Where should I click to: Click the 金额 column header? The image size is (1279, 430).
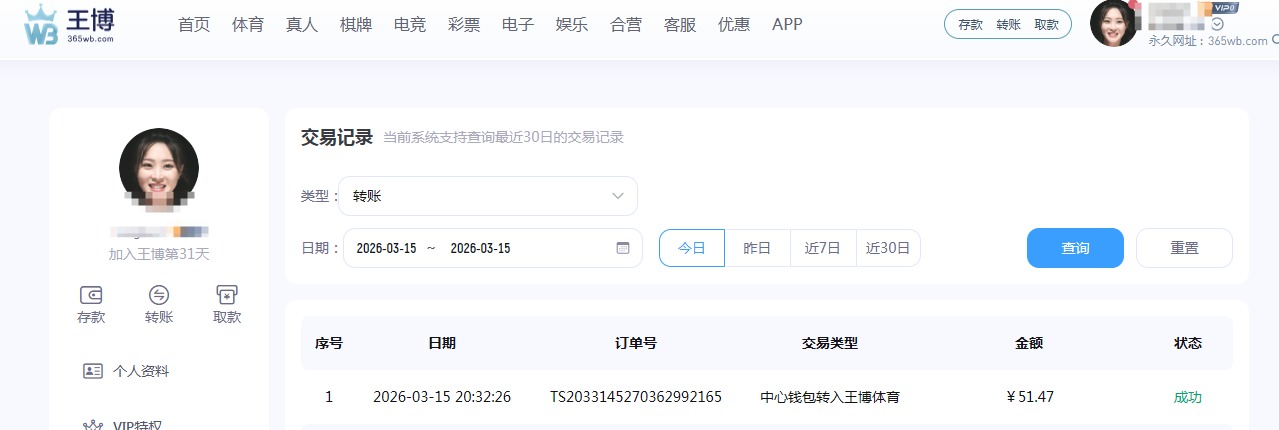(1029, 343)
